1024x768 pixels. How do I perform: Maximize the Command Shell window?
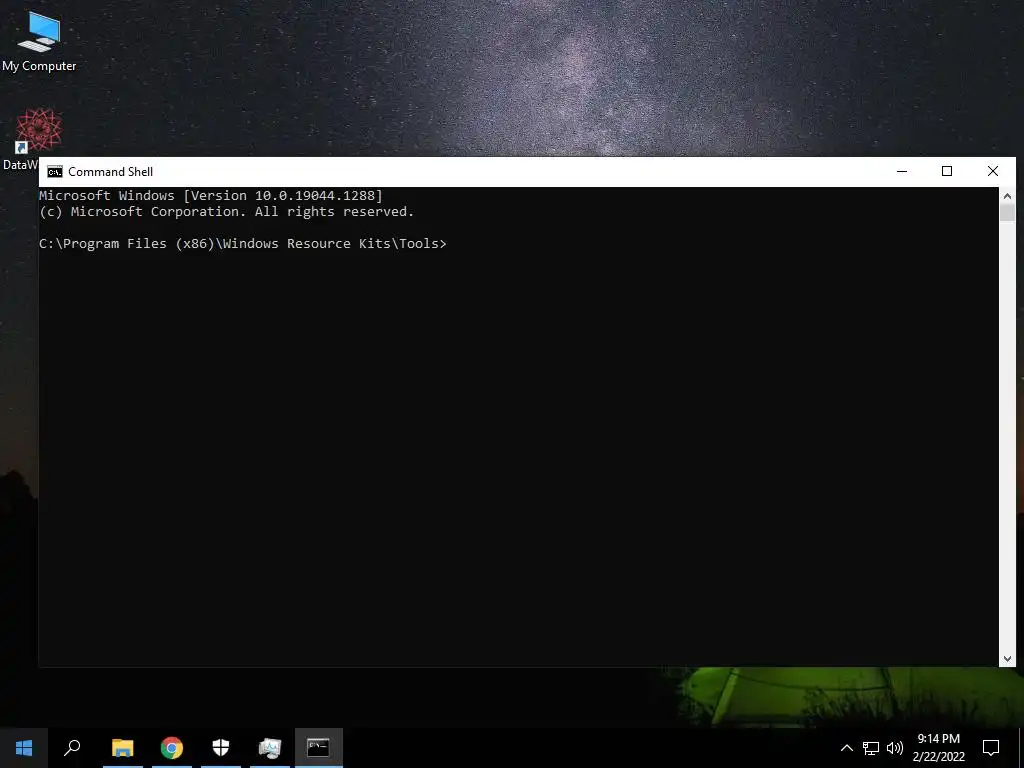point(947,171)
